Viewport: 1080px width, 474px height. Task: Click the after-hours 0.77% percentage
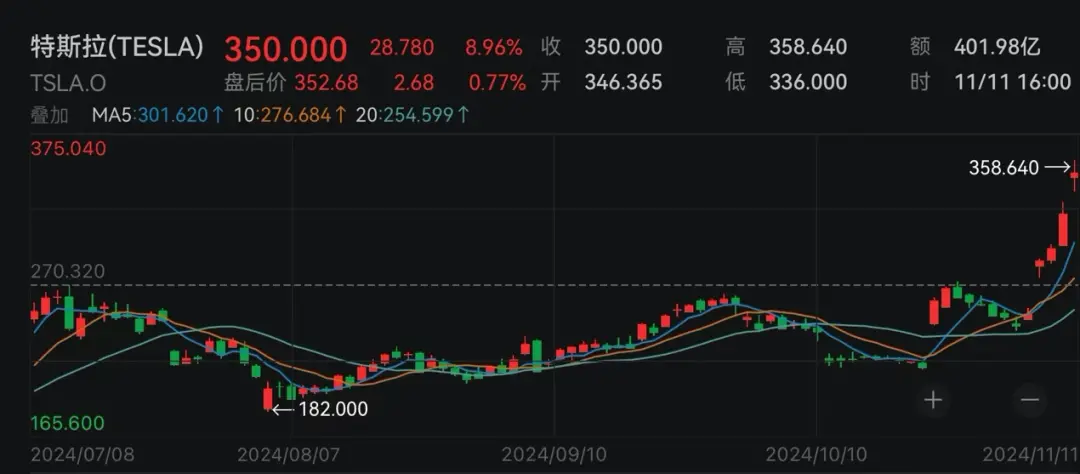497,83
